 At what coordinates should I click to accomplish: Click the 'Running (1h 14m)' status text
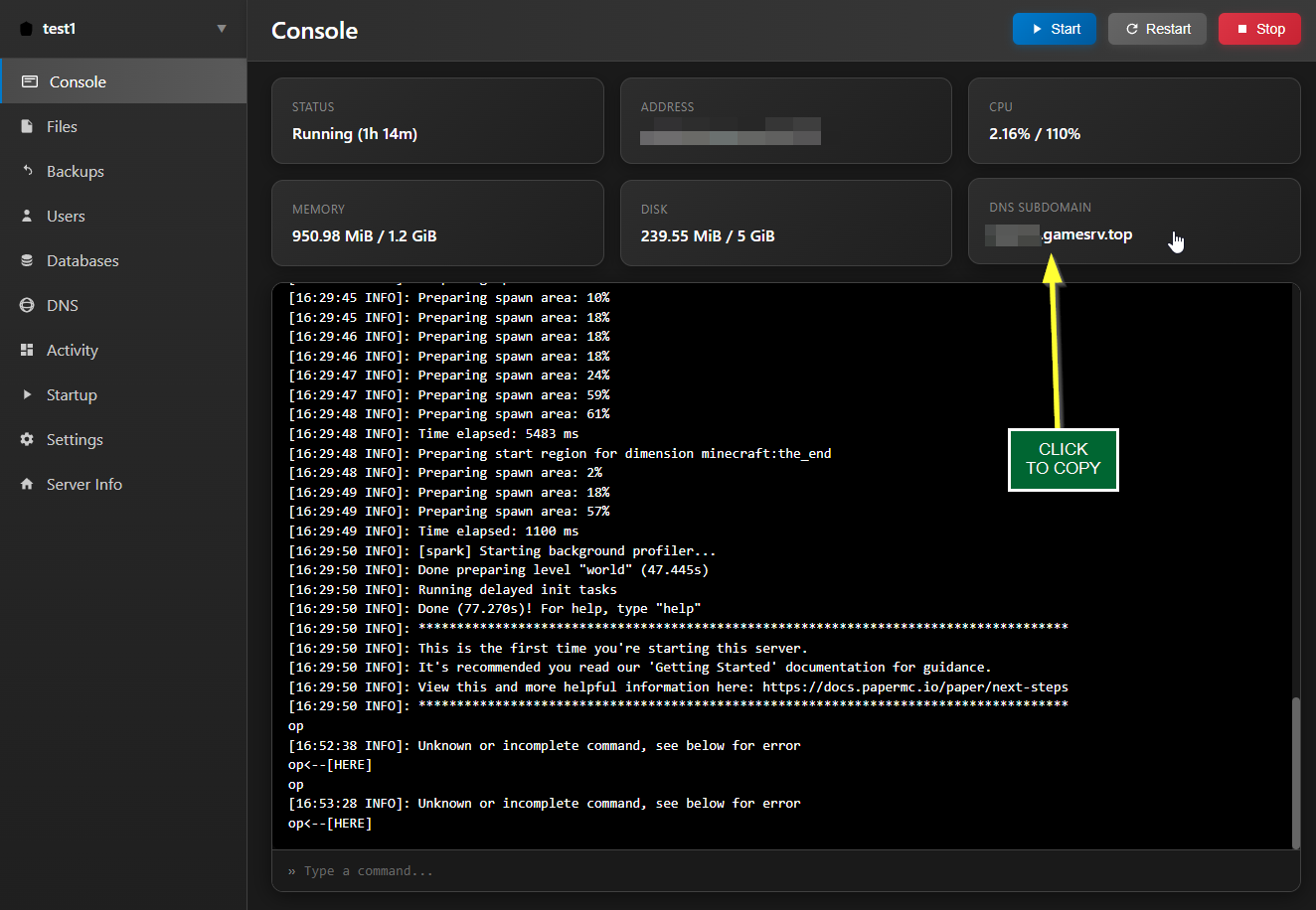coord(355,133)
